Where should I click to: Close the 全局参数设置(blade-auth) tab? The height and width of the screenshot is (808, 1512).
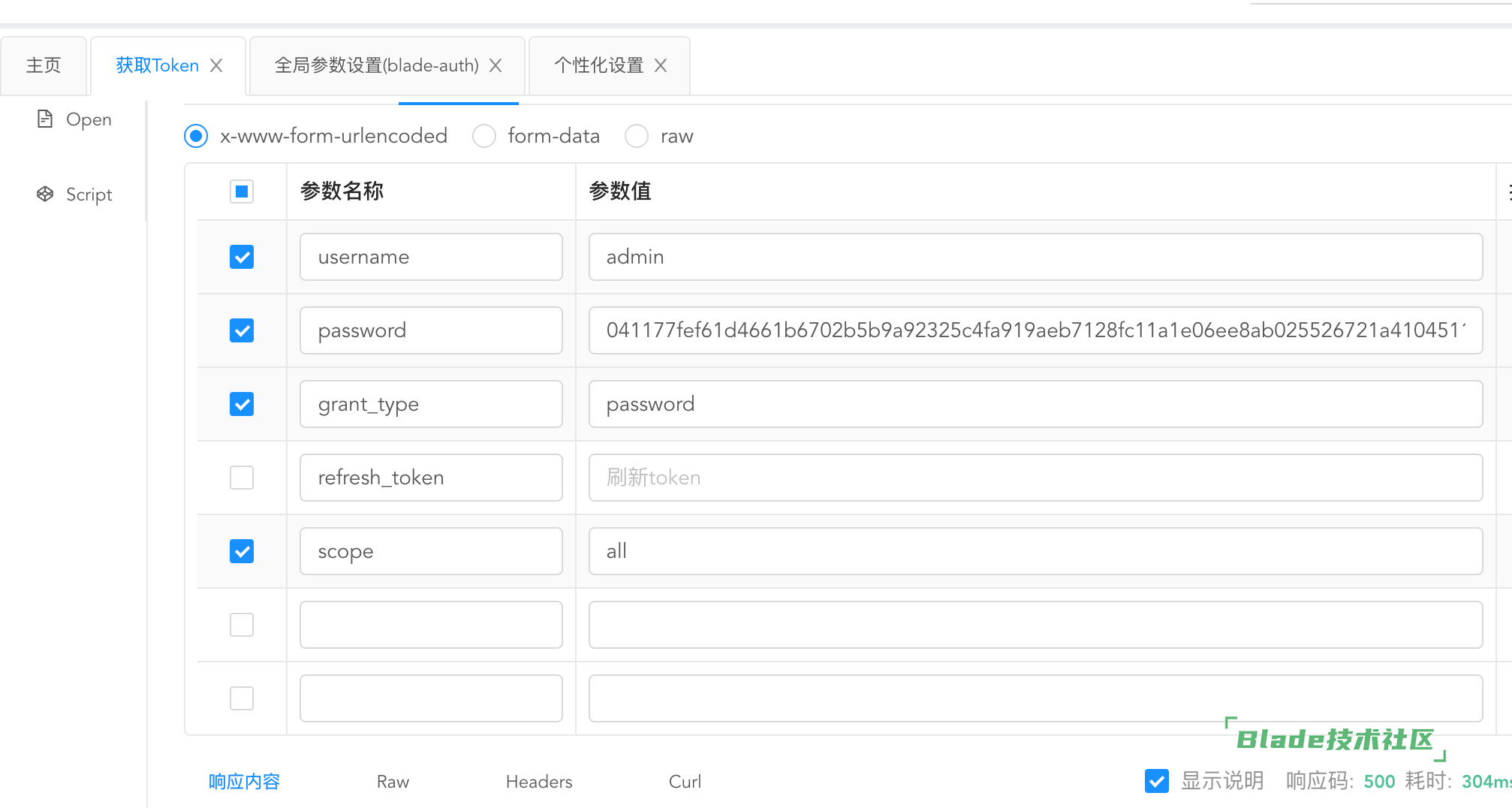(x=495, y=65)
